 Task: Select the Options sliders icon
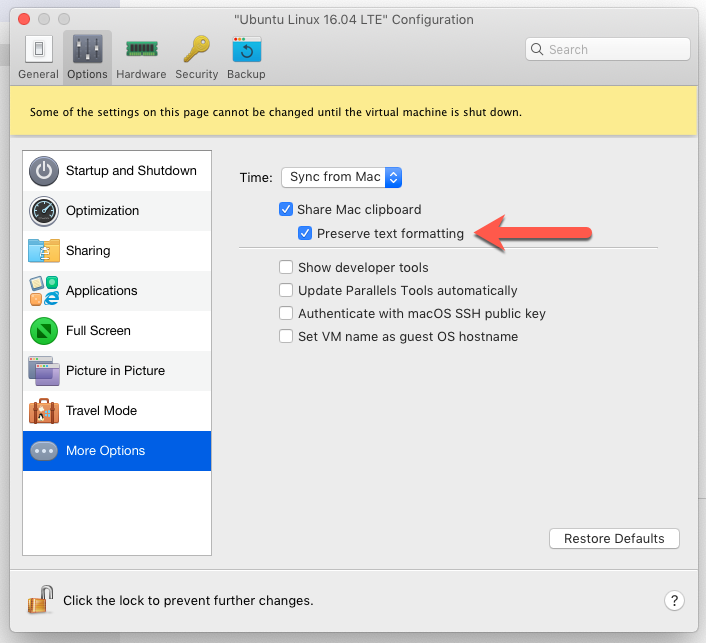tap(87, 49)
